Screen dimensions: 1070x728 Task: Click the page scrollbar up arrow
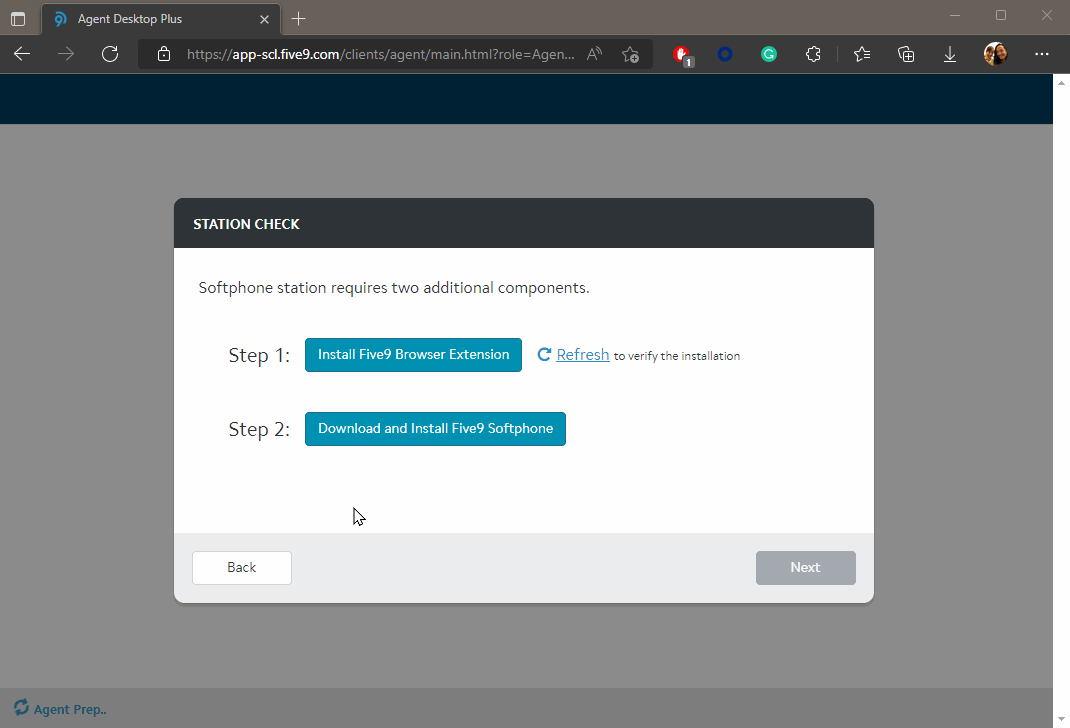pos(1061,83)
